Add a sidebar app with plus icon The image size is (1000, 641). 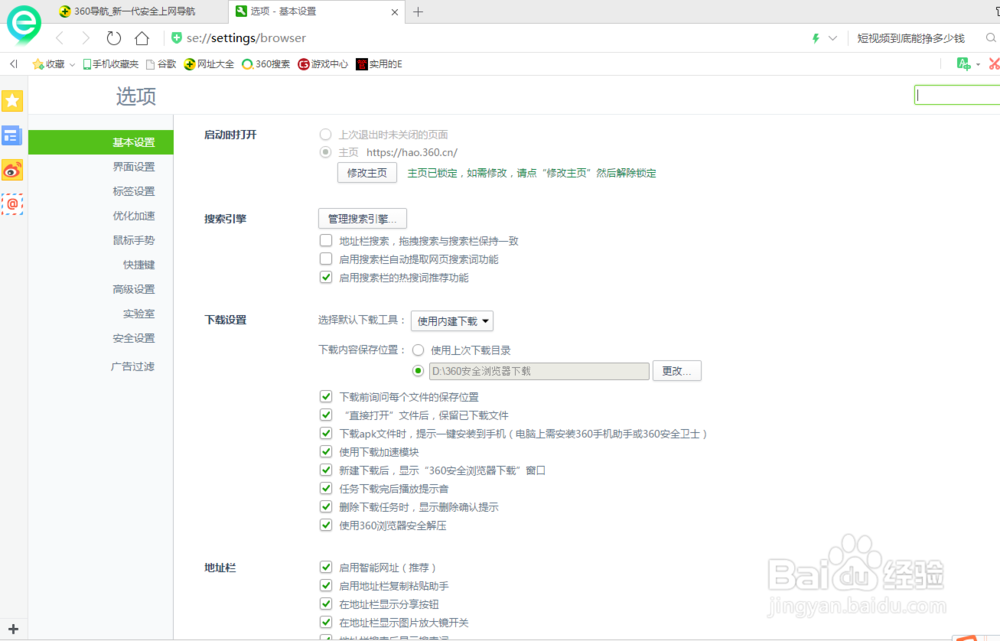(13, 629)
